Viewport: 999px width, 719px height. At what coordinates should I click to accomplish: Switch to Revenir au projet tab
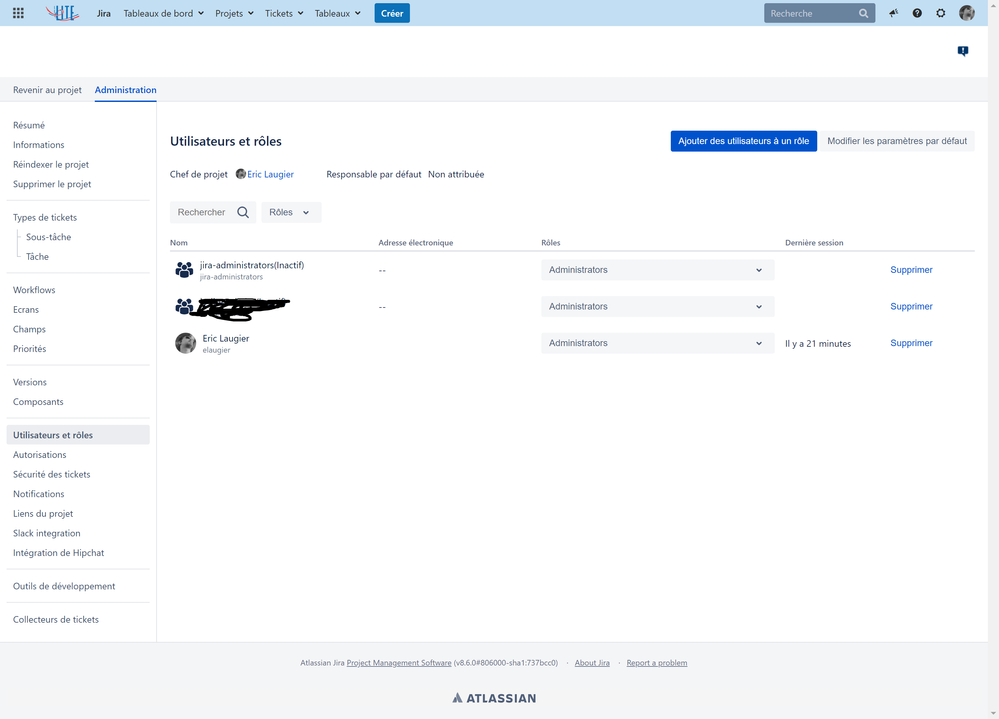pyautogui.click(x=47, y=90)
